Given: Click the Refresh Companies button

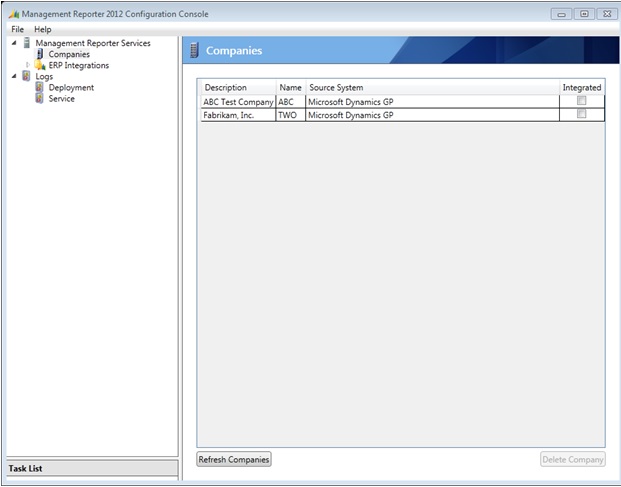Looking at the screenshot, I should (x=234, y=459).
